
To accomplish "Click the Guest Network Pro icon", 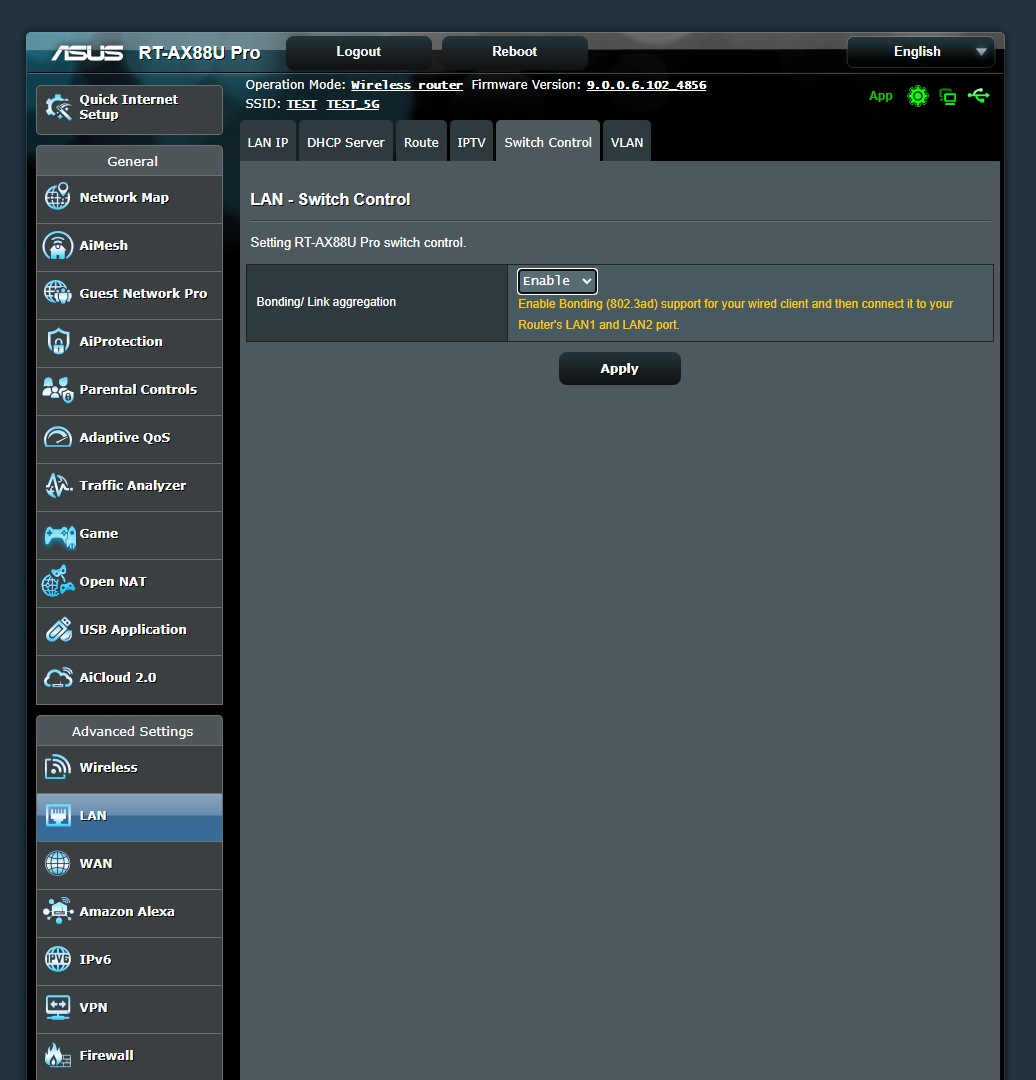I will 58,293.
